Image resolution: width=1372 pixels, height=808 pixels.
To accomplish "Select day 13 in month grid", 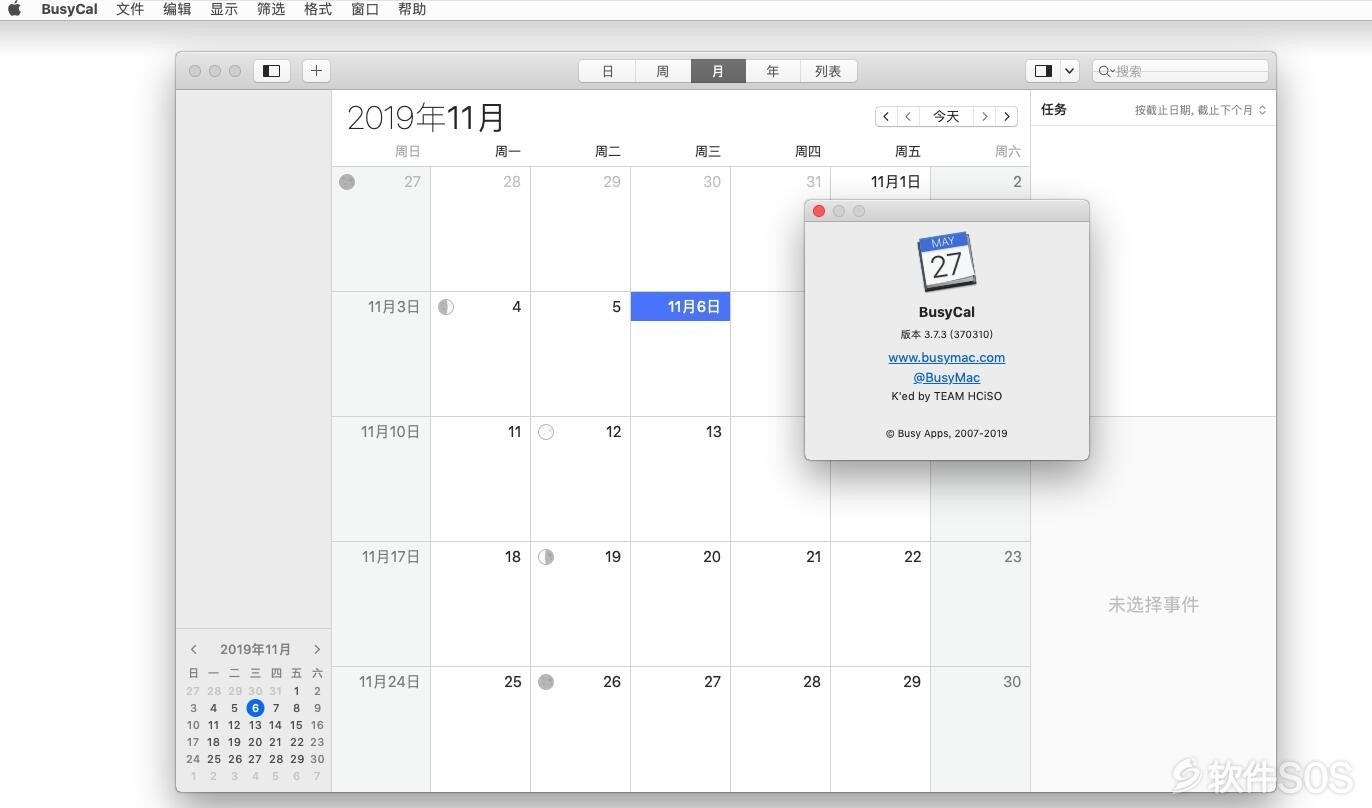I will coord(680,479).
